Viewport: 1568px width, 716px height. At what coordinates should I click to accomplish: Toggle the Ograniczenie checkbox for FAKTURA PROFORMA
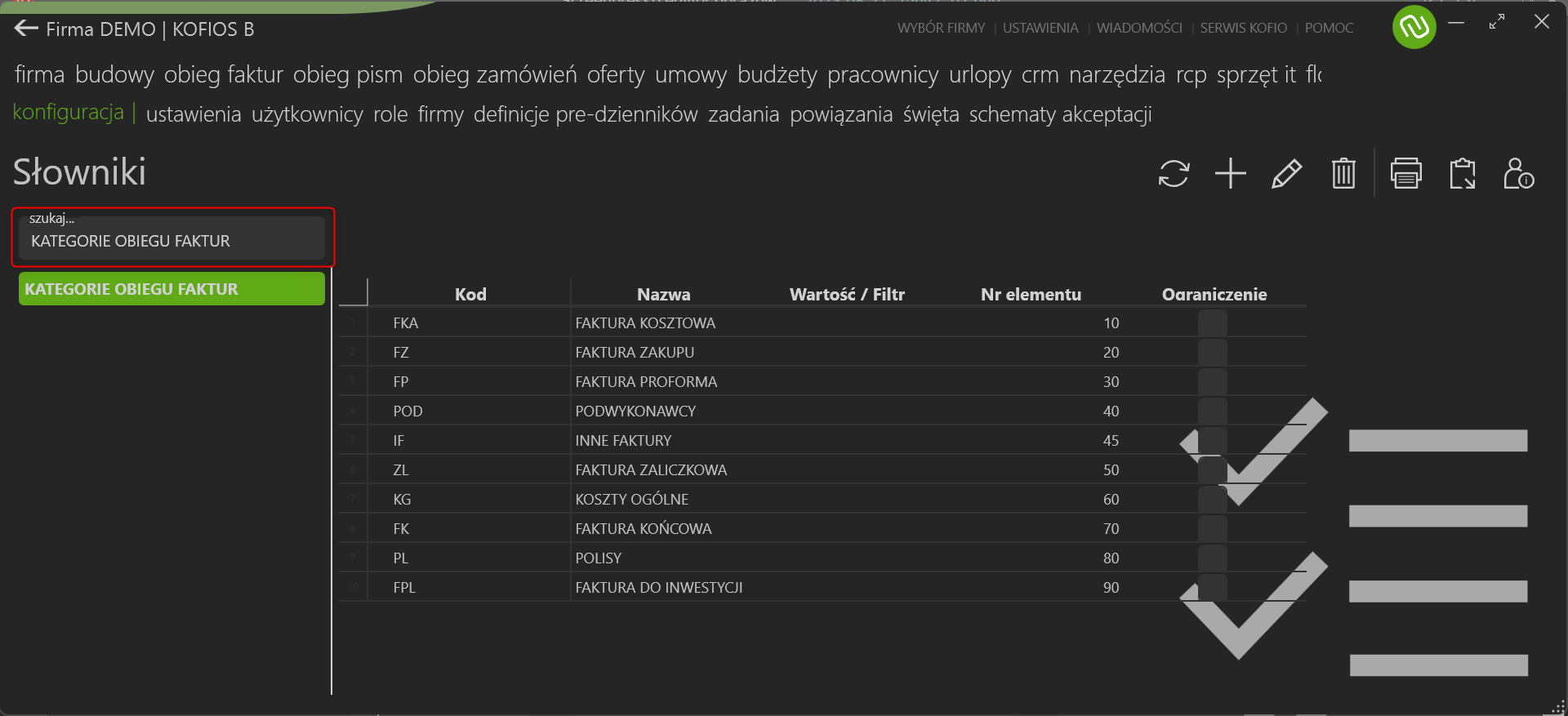point(1213,382)
